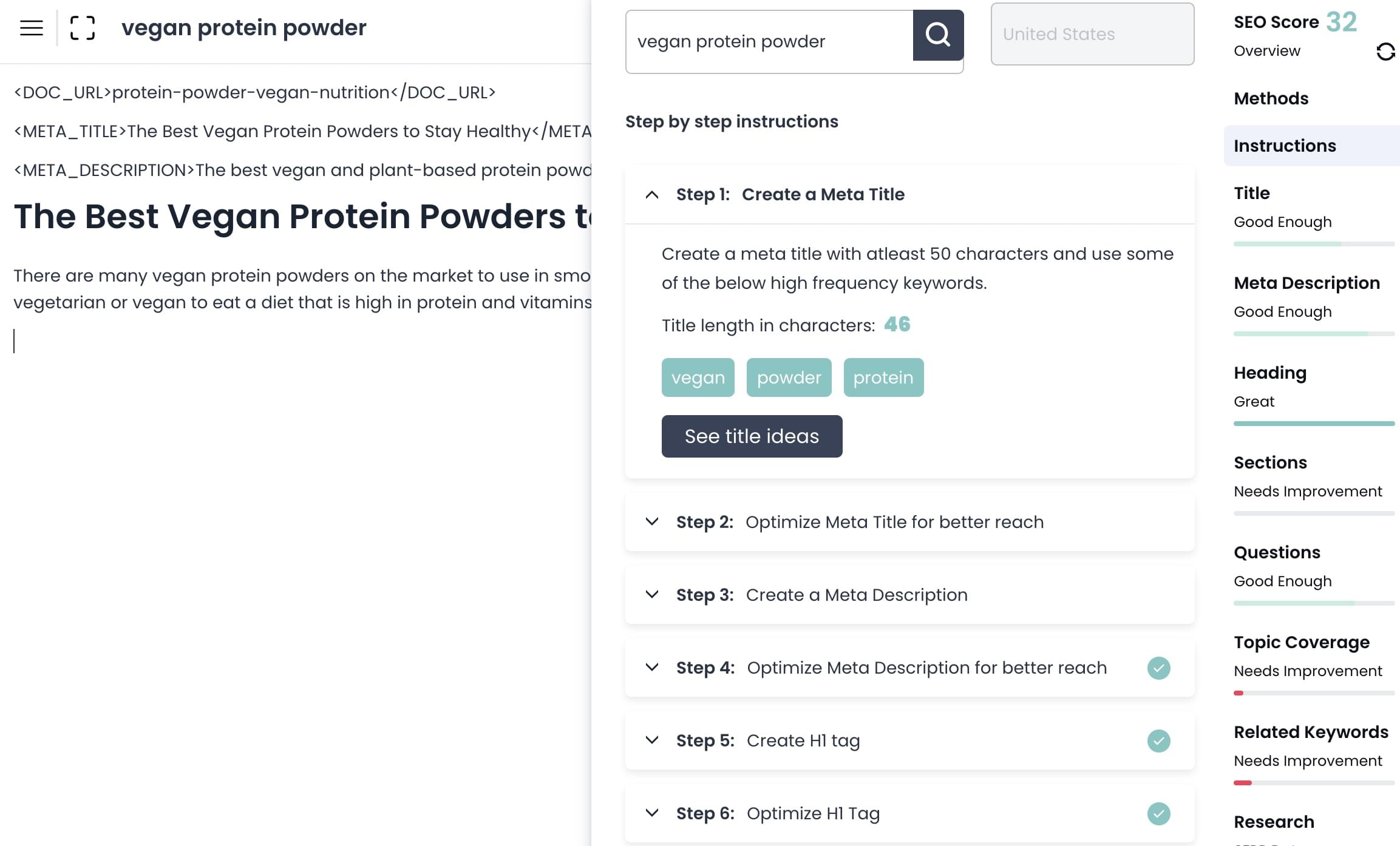Click Step 4 completed checkmark icon
This screenshot has height=846, width=1400.
coord(1158,668)
